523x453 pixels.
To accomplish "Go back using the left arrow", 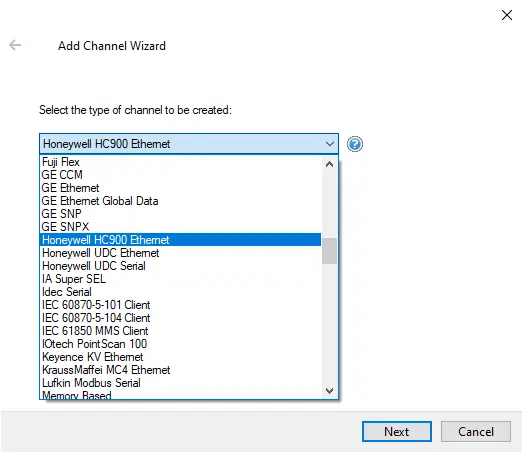I will pyautogui.click(x=15, y=45).
